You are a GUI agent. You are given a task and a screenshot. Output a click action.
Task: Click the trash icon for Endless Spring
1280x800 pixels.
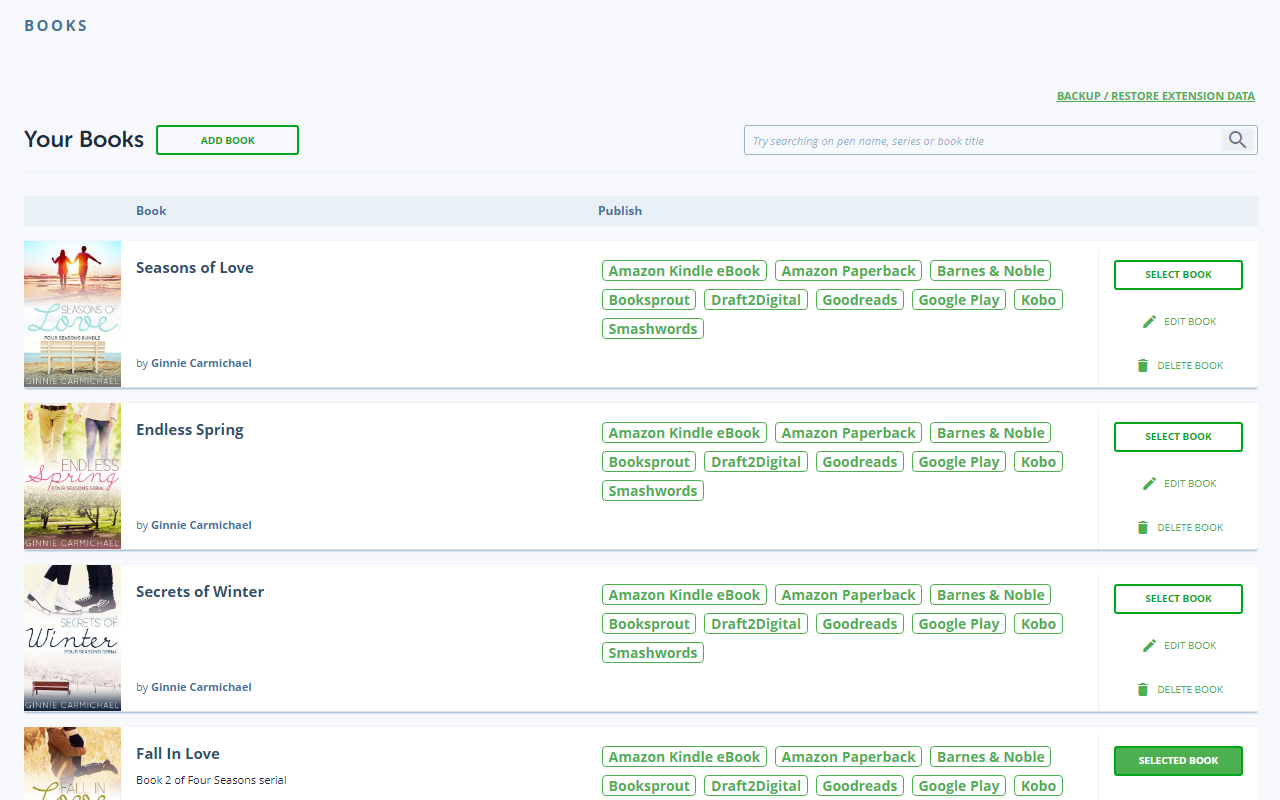[1142, 527]
